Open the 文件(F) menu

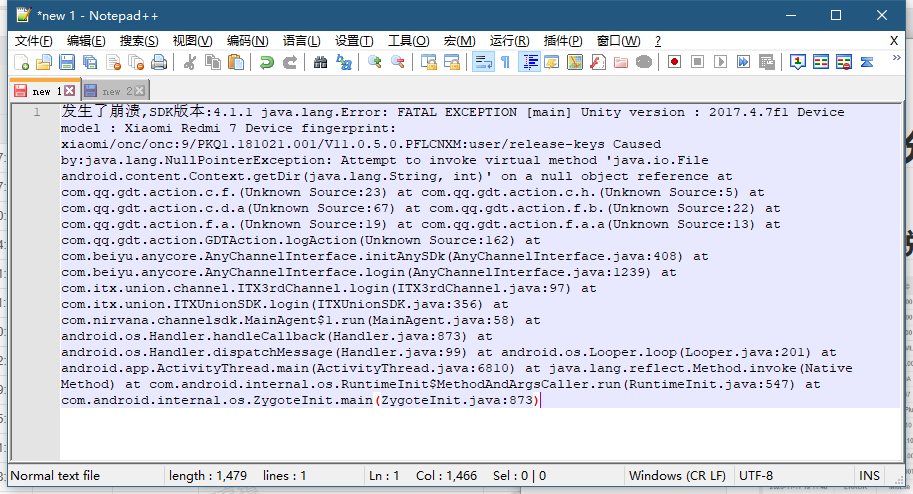[33, 41]
